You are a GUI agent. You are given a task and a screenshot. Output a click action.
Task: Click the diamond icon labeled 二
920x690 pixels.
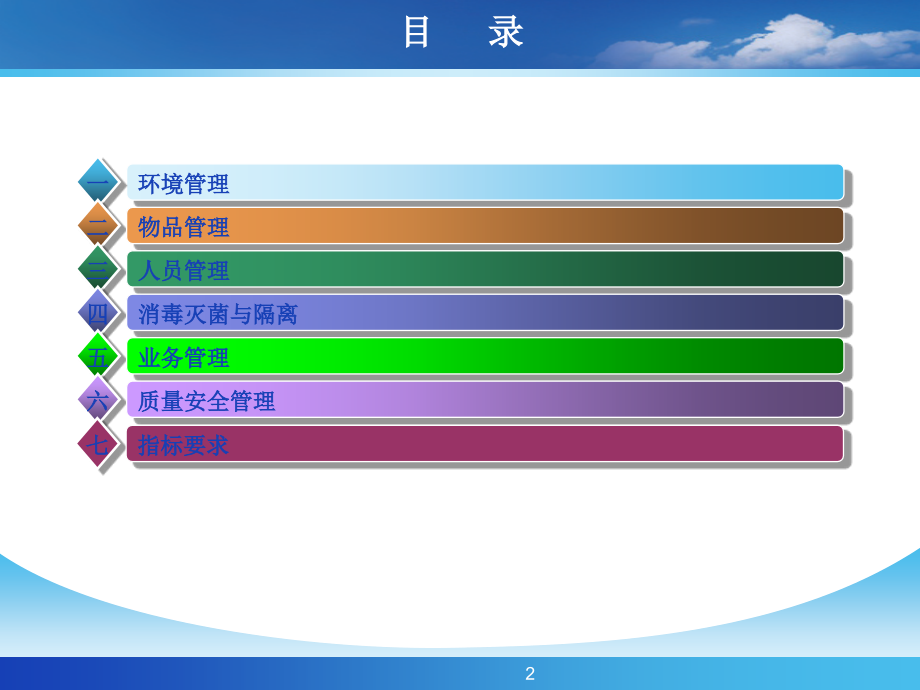[x=97, y=225]
